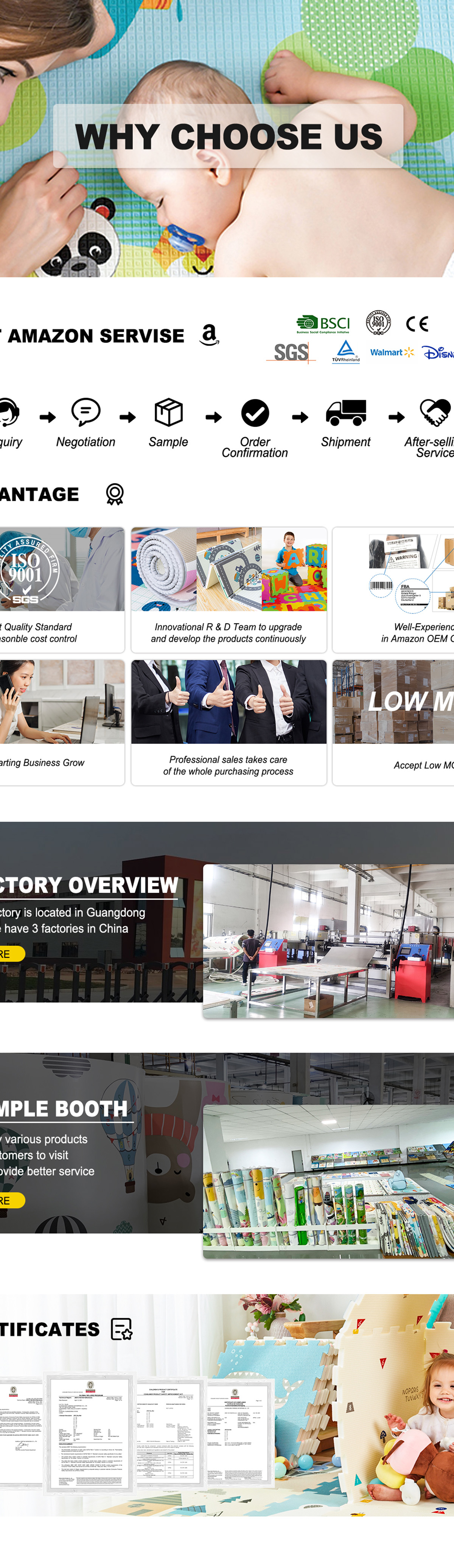Click the BSCI certification logo
This screenshot has width=454, height=1568.
323,324
